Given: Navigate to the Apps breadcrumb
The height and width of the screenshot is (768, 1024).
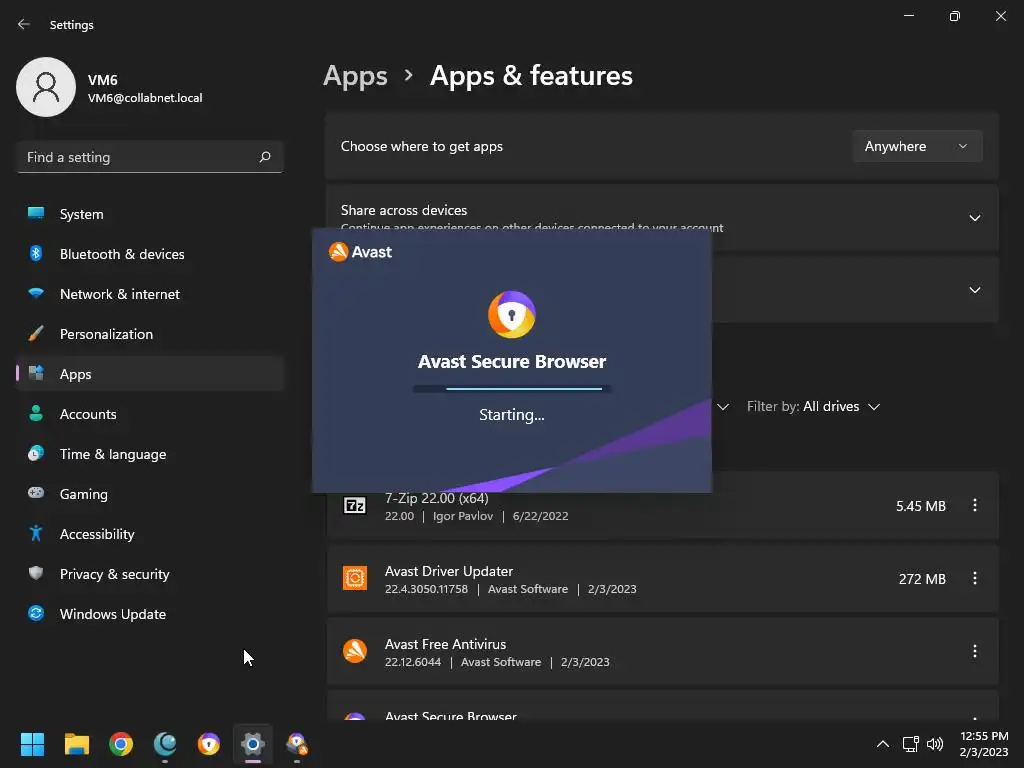Looking at the screenshot, I should click(355, 76).
